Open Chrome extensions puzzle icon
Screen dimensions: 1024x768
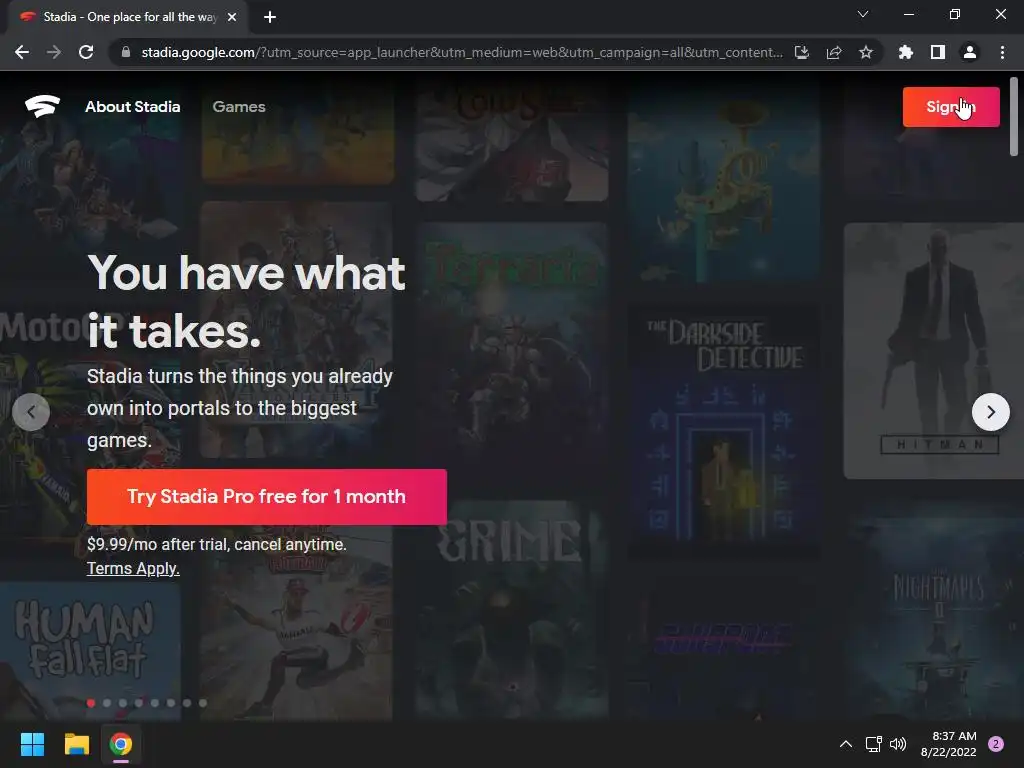coord(906,52)
